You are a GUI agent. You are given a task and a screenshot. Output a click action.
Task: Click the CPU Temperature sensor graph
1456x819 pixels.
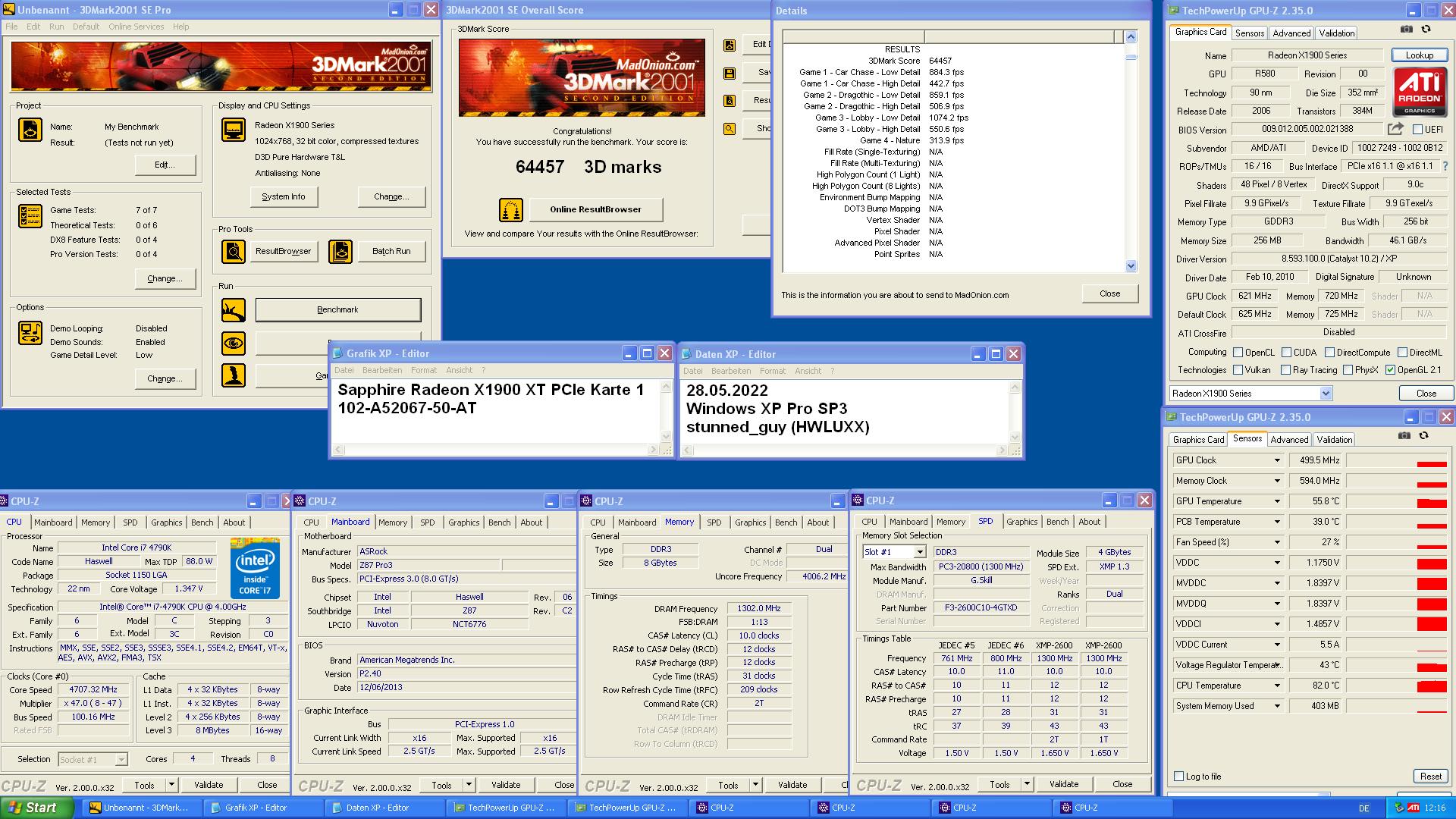pos(1397,686)
